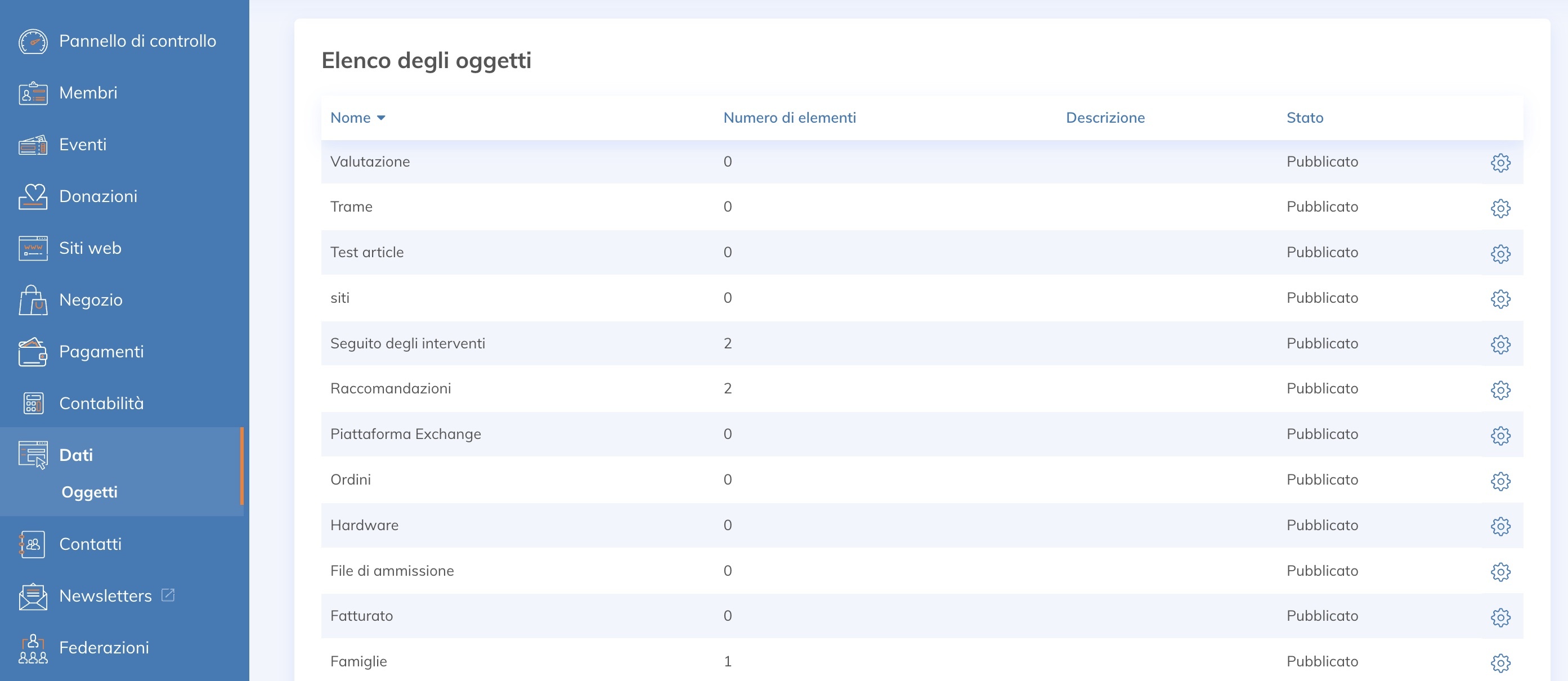
Task: Open the Piattaforma Exchange object row
Action: tap(405, 434)
